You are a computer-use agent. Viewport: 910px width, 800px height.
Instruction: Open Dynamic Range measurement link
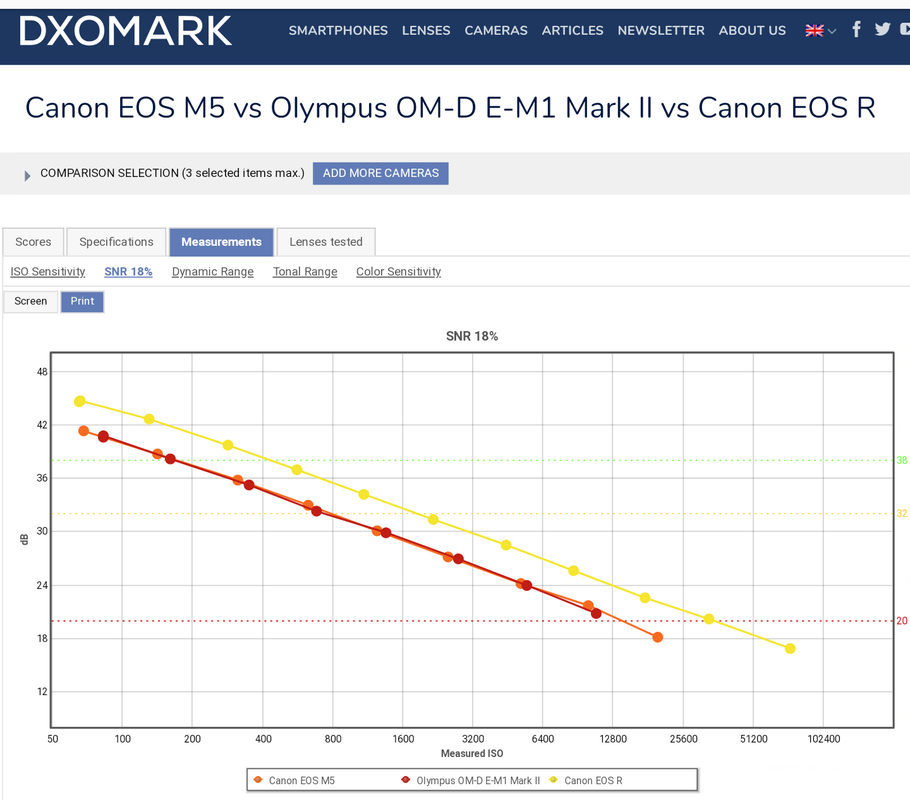pos(212,272)
